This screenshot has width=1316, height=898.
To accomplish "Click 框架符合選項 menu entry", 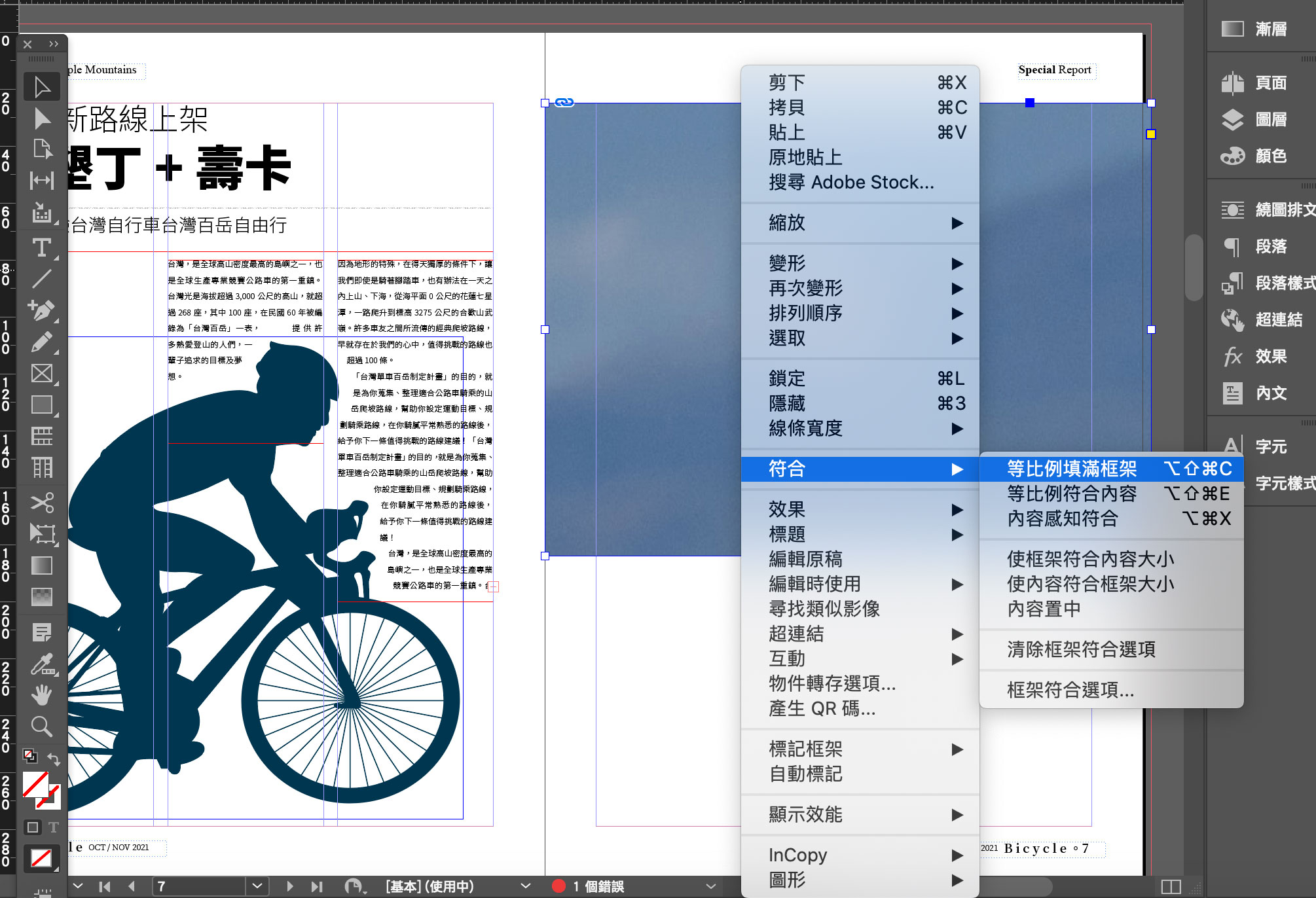I will pyautogui.click(x=1070, y=690).
